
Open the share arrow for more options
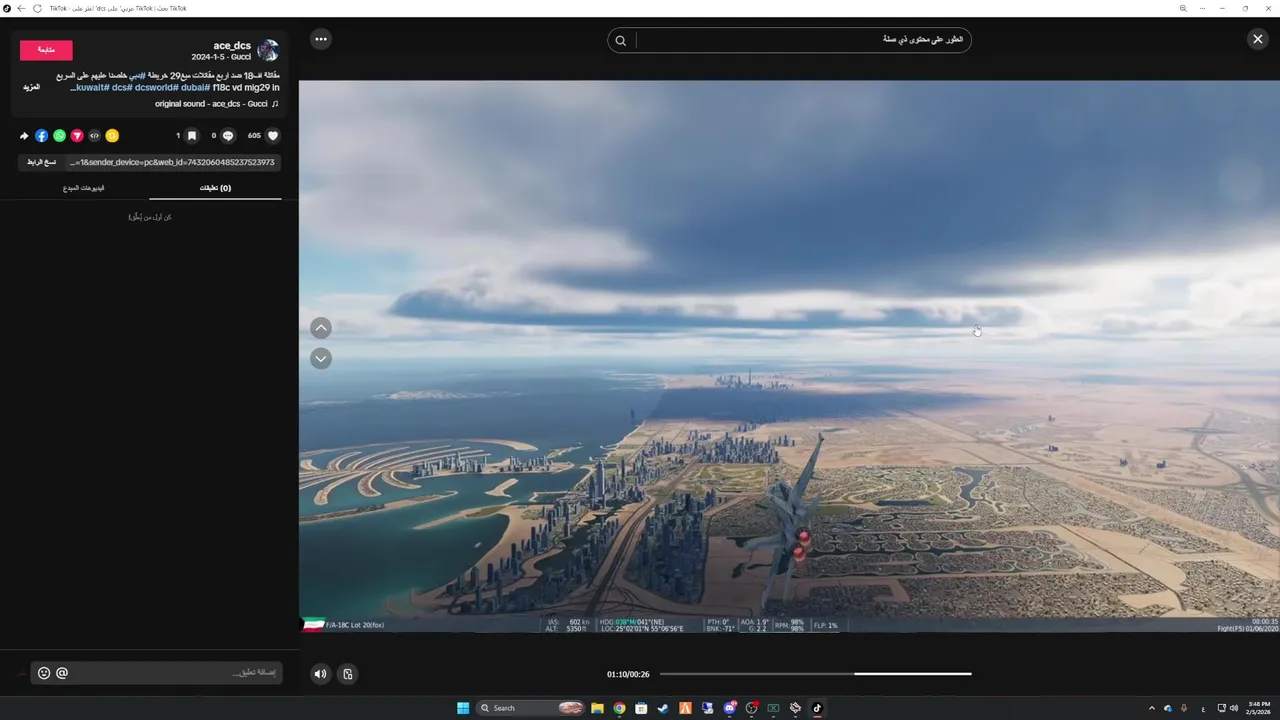[24, 136]
